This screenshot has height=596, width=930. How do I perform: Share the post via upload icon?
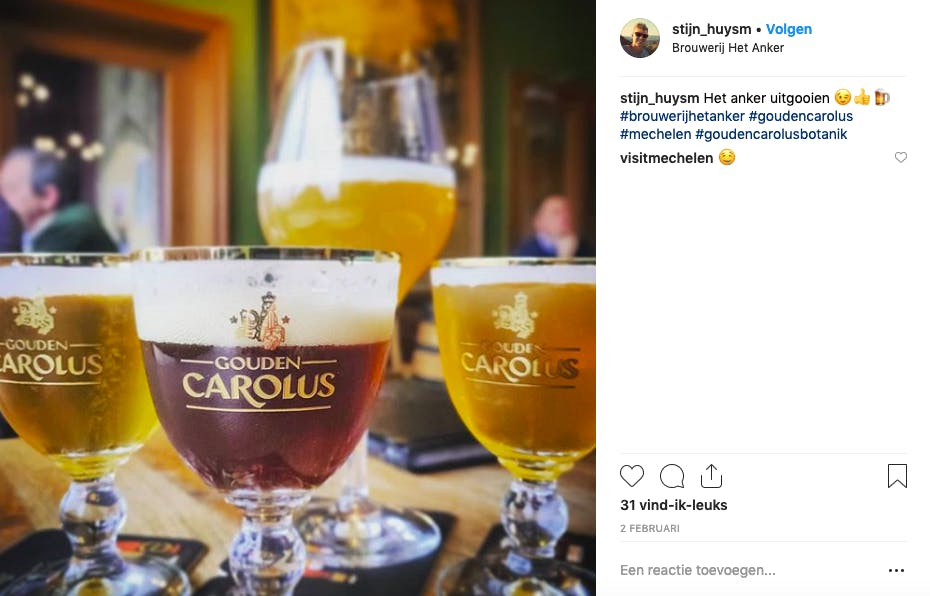711,476
